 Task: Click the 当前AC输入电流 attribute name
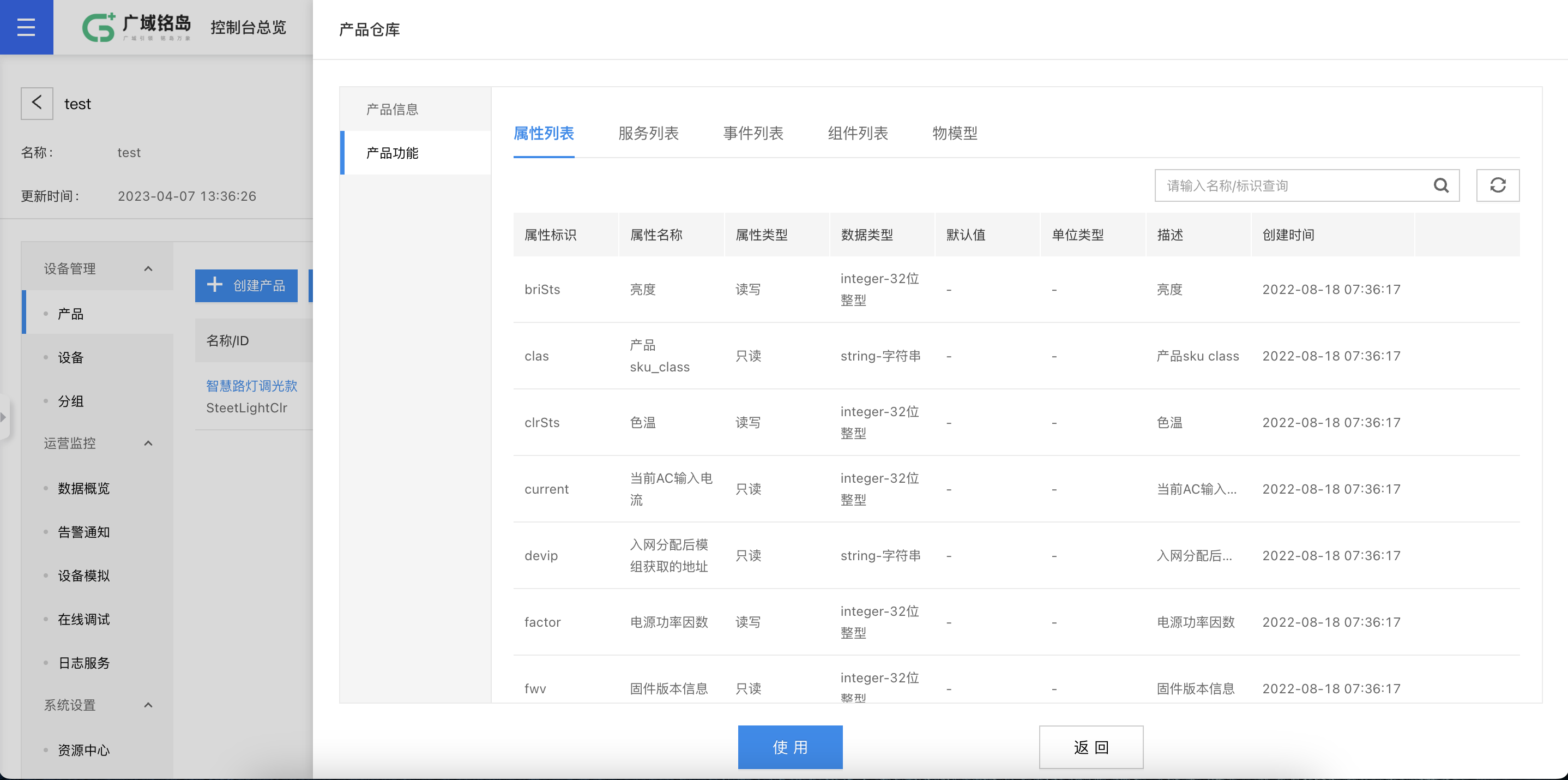(671, 489)
